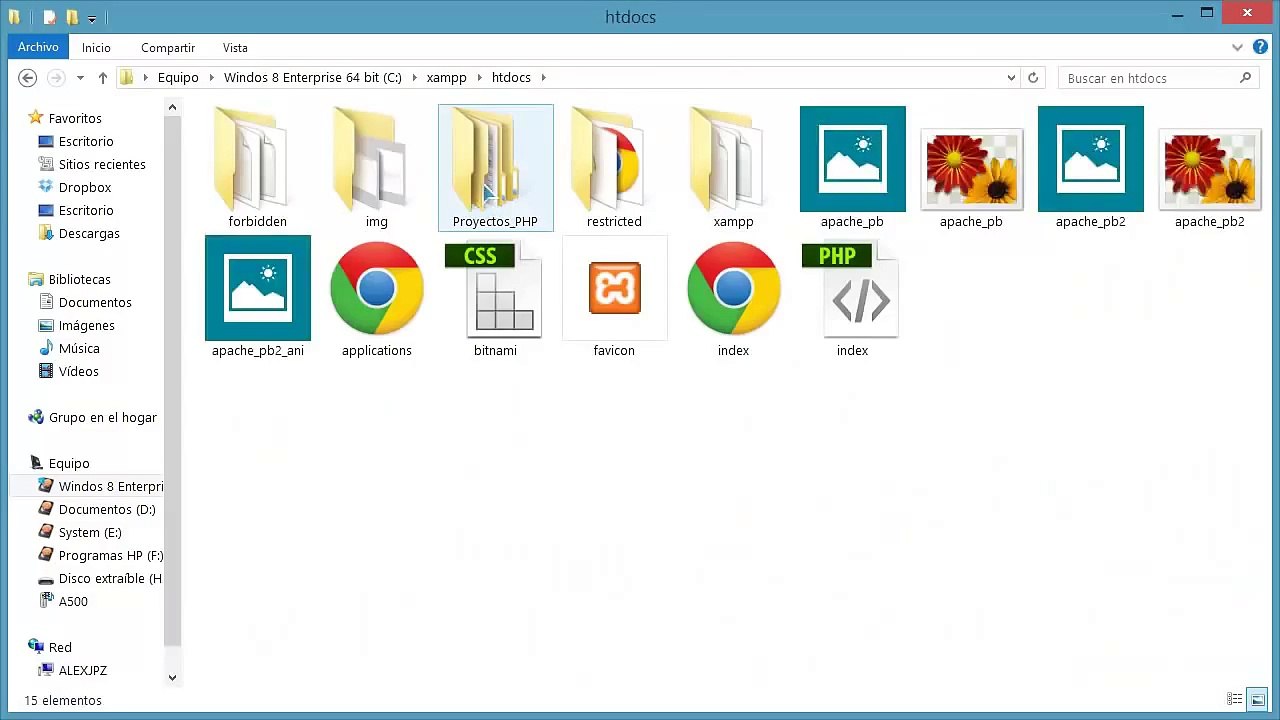Select the bitnami CSS file
The height and width of the screenshot is (720, 1280).
pos(495,297)
